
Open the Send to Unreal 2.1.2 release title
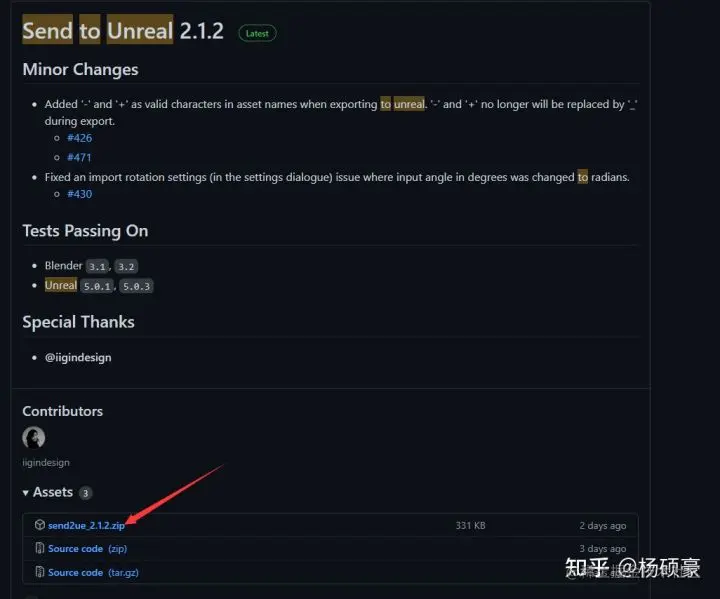pyautogui.click(x=123, y=31)
